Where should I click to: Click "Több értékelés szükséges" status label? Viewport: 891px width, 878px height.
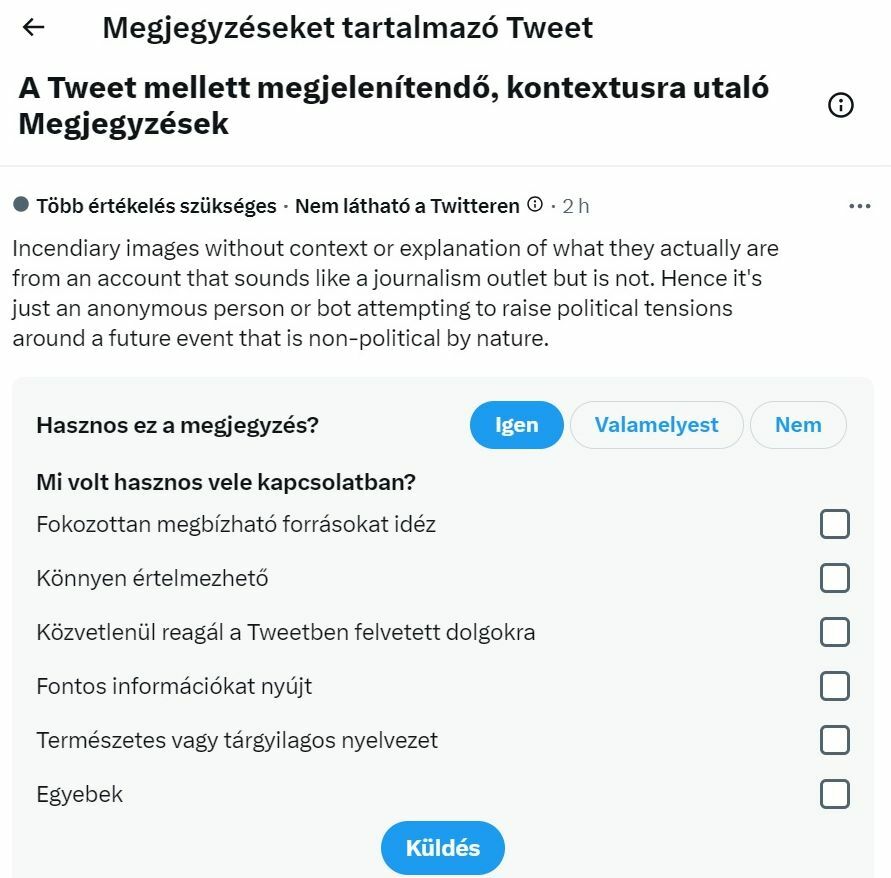coord(156,206)
